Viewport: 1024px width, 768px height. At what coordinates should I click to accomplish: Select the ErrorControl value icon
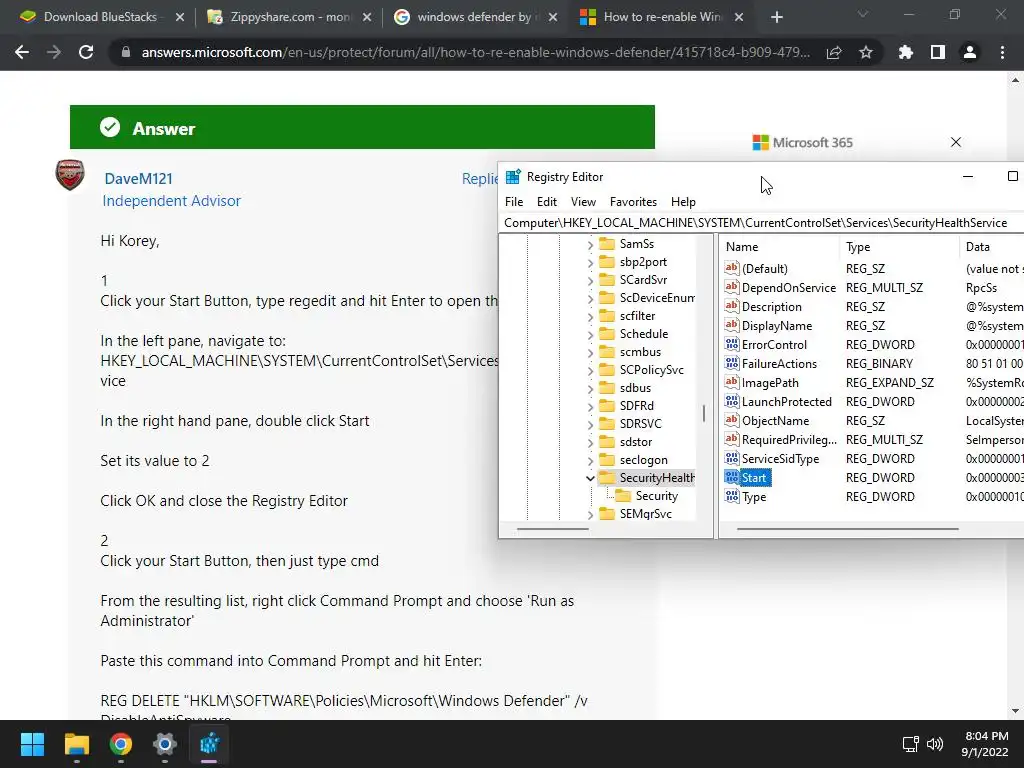[731, 344]
